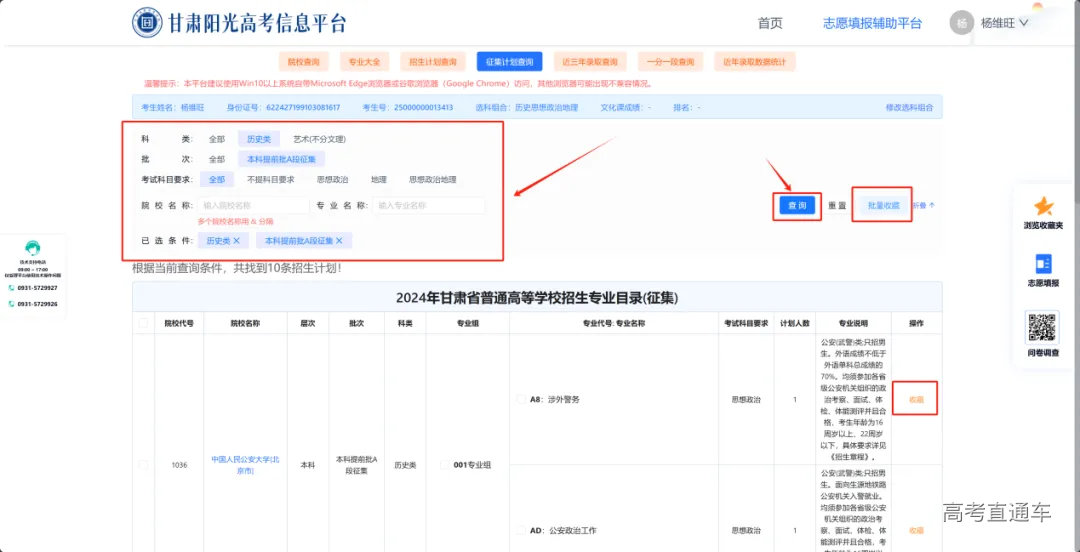1080x552 pixels.
Task: Tick the A8: 涉外警务 checkbox
Action: (521, 398)
